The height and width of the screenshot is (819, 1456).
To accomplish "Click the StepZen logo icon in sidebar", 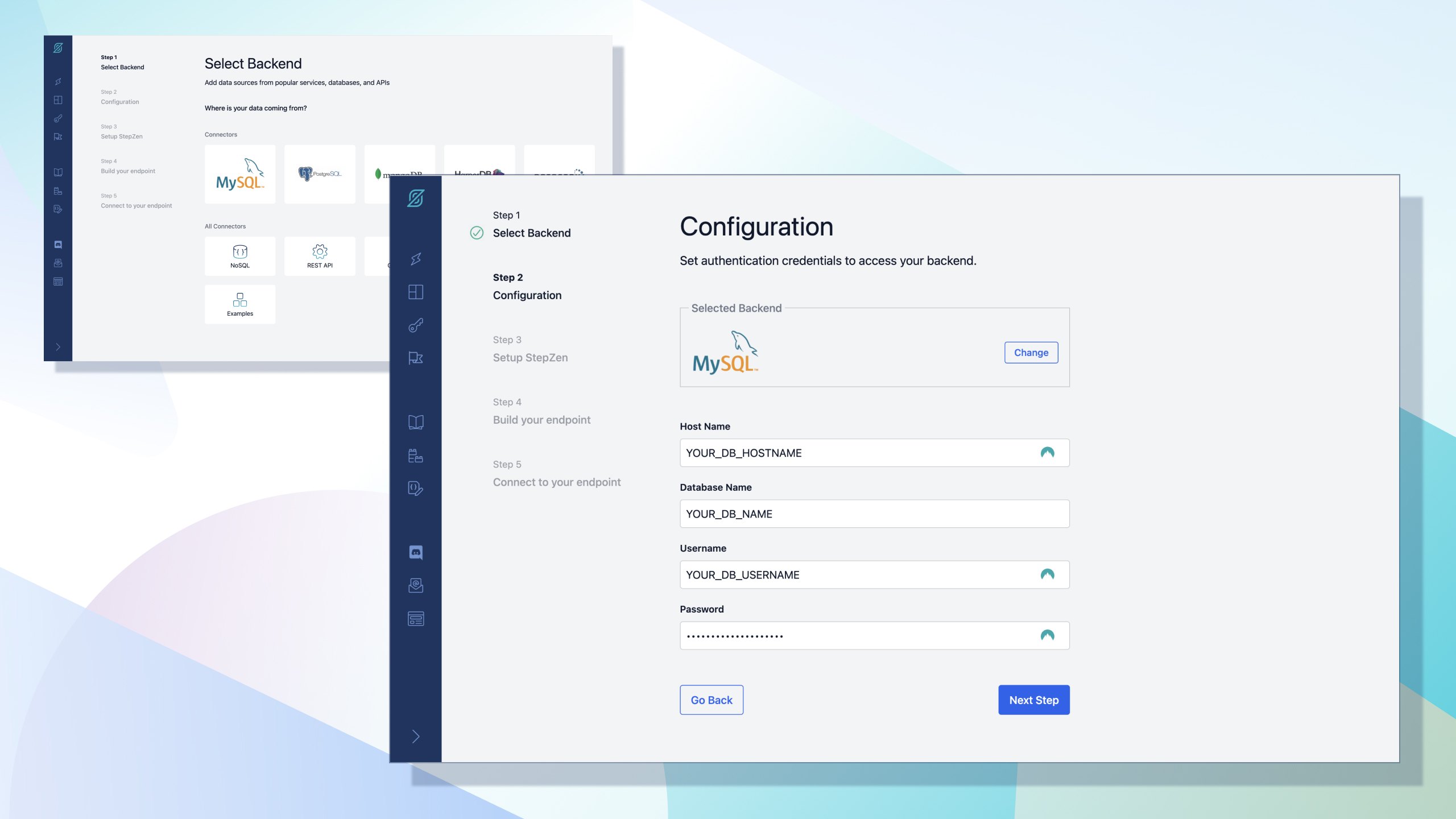I will click(x=415, y=198).
